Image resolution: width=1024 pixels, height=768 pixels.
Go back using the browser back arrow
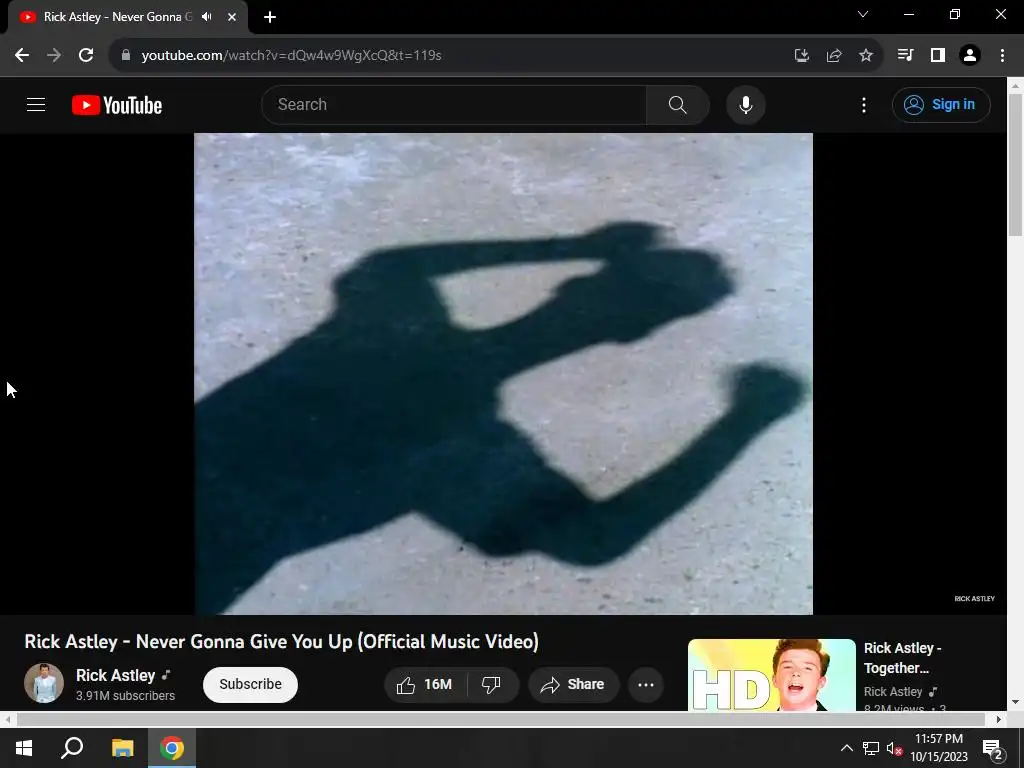point(22,56)
